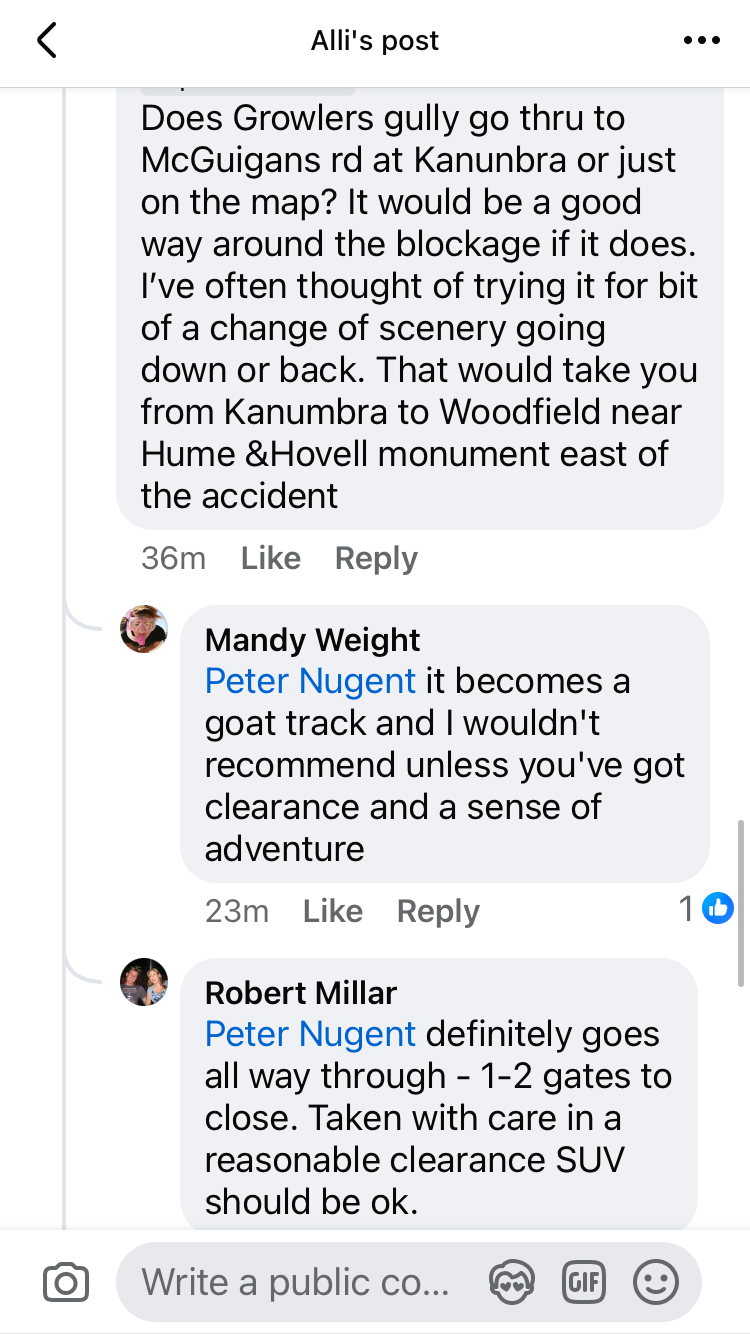The width and height of the screenshot is (750, 1334).
Task: Reply to the 36m-old comment
Action: tap(376, 558)
